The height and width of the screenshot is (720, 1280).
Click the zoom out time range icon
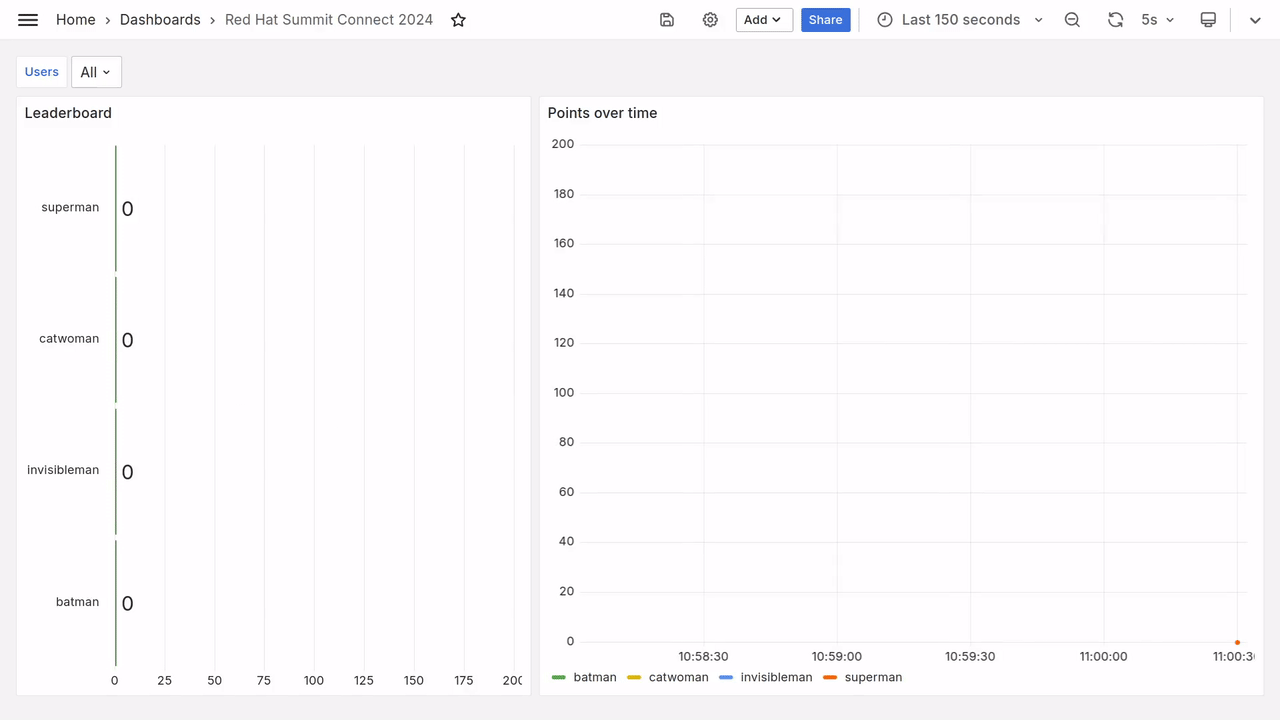[x=1072, y=20]
